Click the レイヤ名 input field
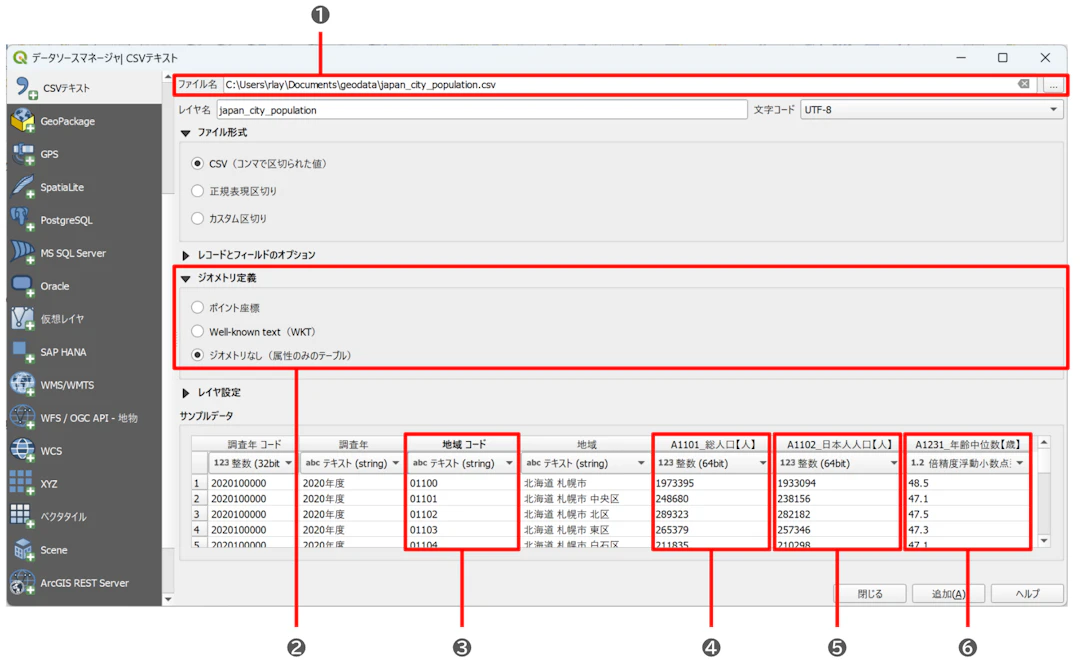Image resolution: width=1080 pixels, height=666 pixels. (481, 110)
